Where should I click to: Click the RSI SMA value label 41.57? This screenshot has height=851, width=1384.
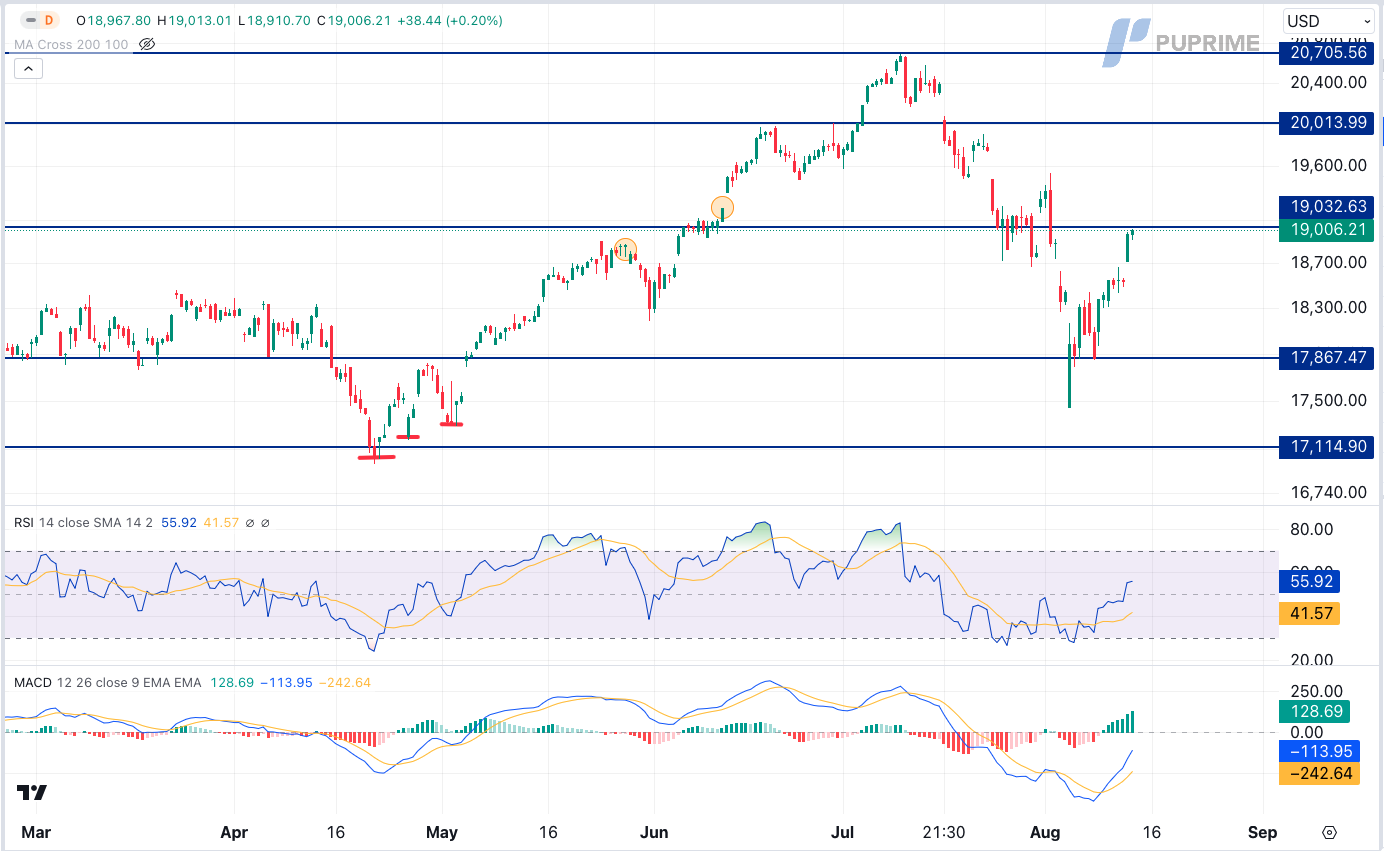[x=1309, y=613]
